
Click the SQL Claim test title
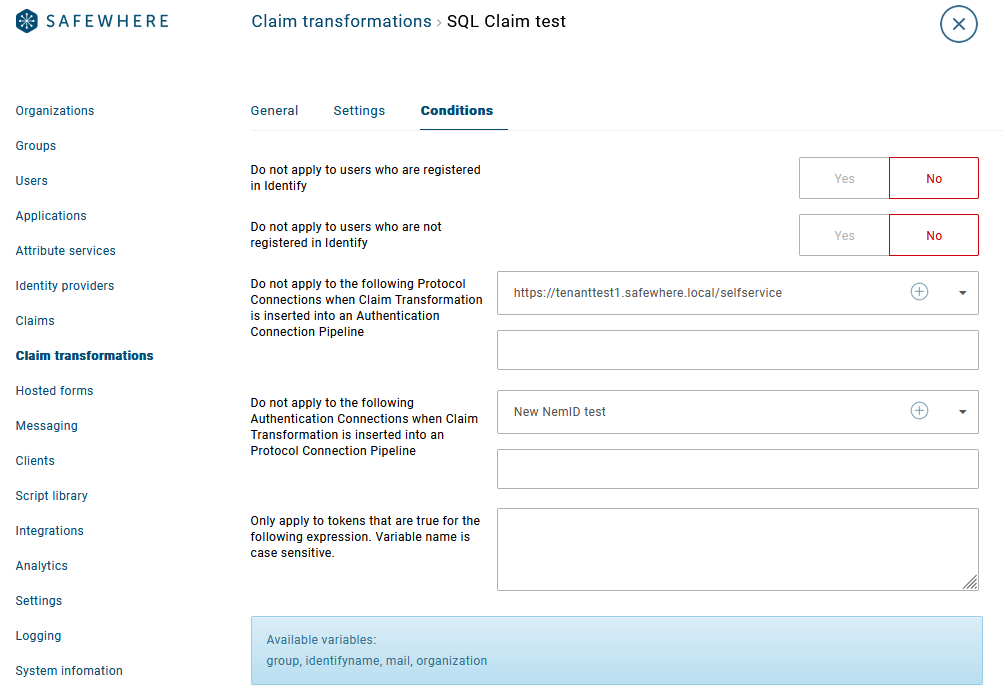point(506,21)
